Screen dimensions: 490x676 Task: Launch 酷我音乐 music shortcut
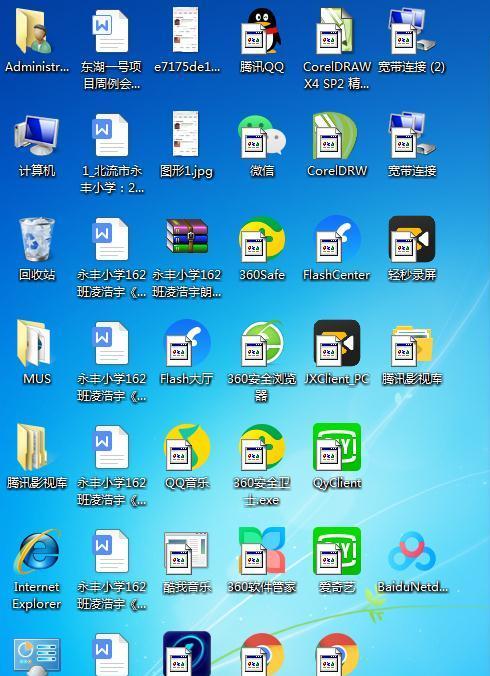coord(186,553)
